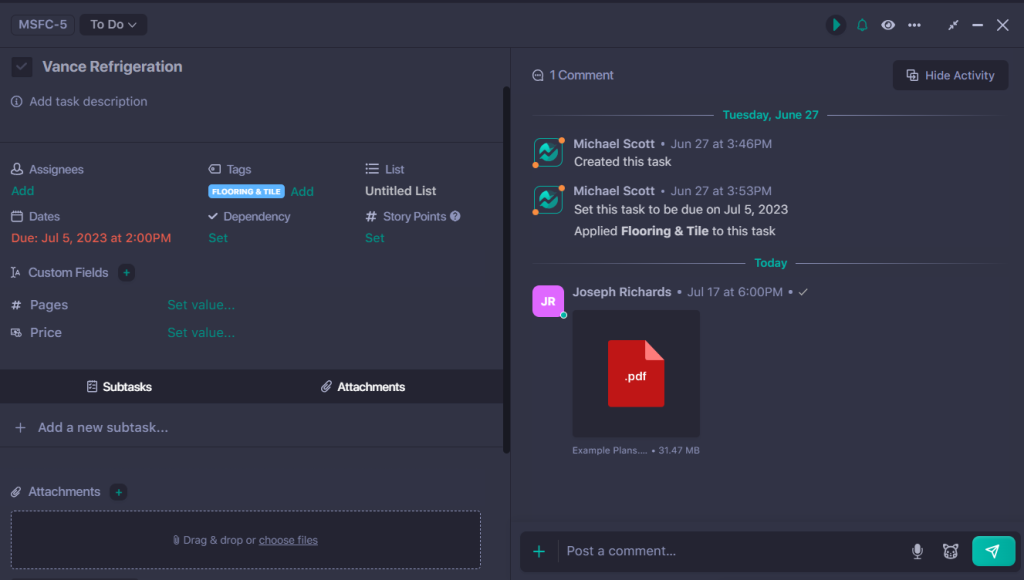Image resolution: width=1024 pixels, height=580 pixels.
Task: Click the plus icon before new subtask
Action: 20,427
